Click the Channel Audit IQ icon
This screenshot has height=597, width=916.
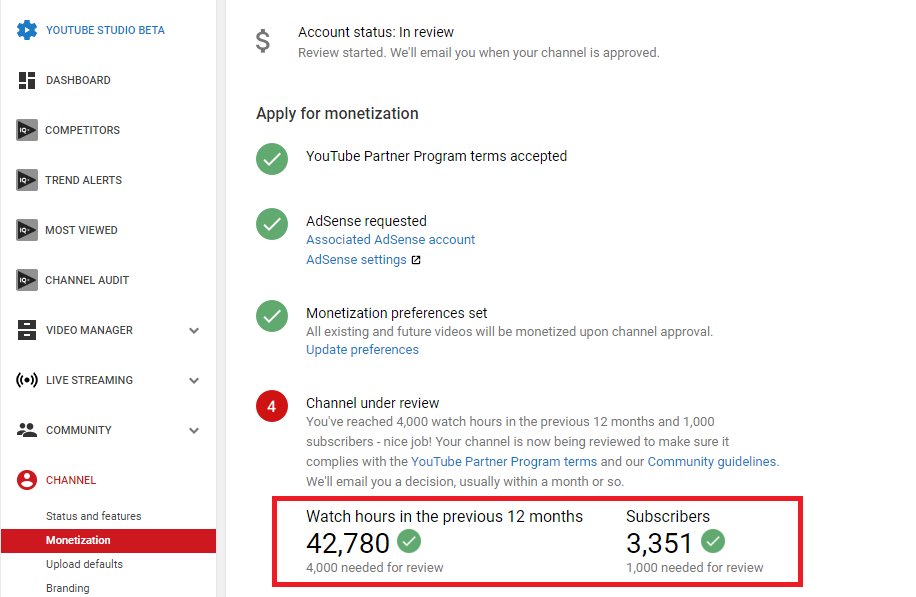coord(27,280)
